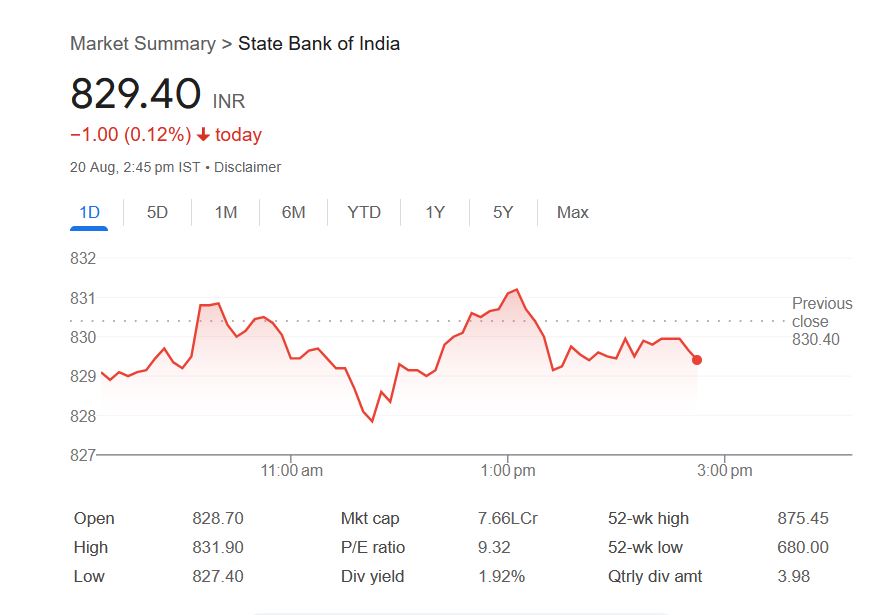This screenshot has height=615, width=887.
Task: View the 5Y price history tab
Action: pos(503,212)
